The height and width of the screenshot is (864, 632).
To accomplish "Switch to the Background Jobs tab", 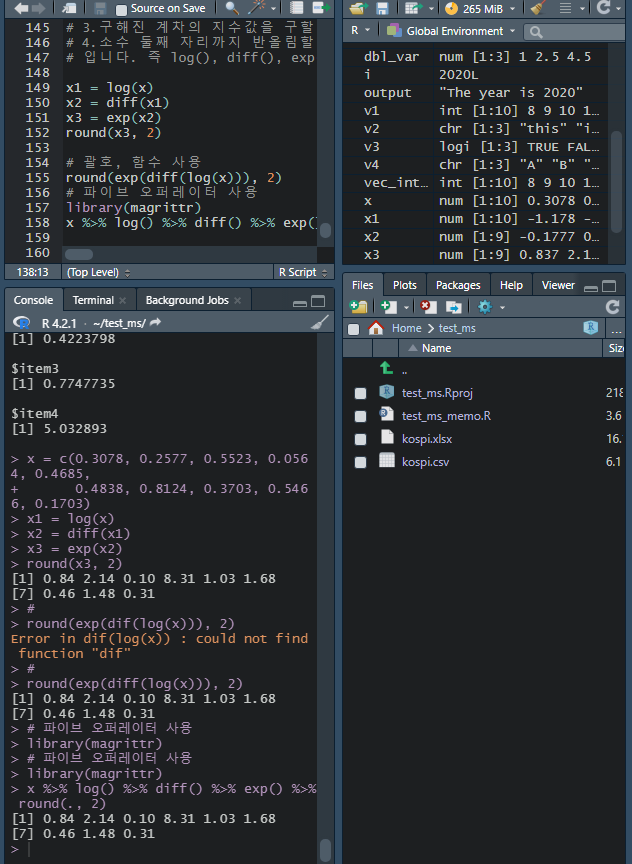I will point(187,300).
